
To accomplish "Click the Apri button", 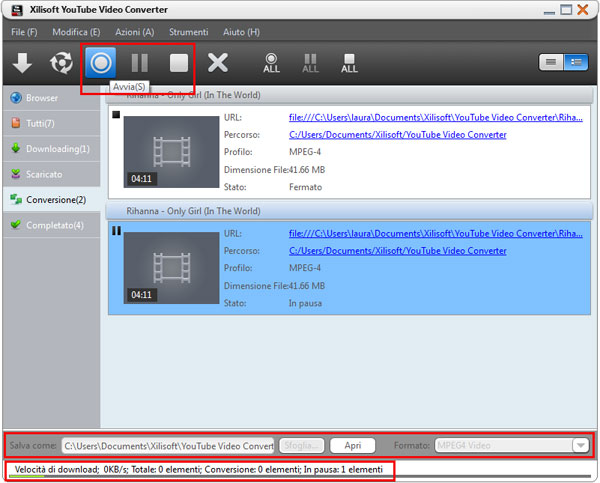I will (x=352, y=445).
